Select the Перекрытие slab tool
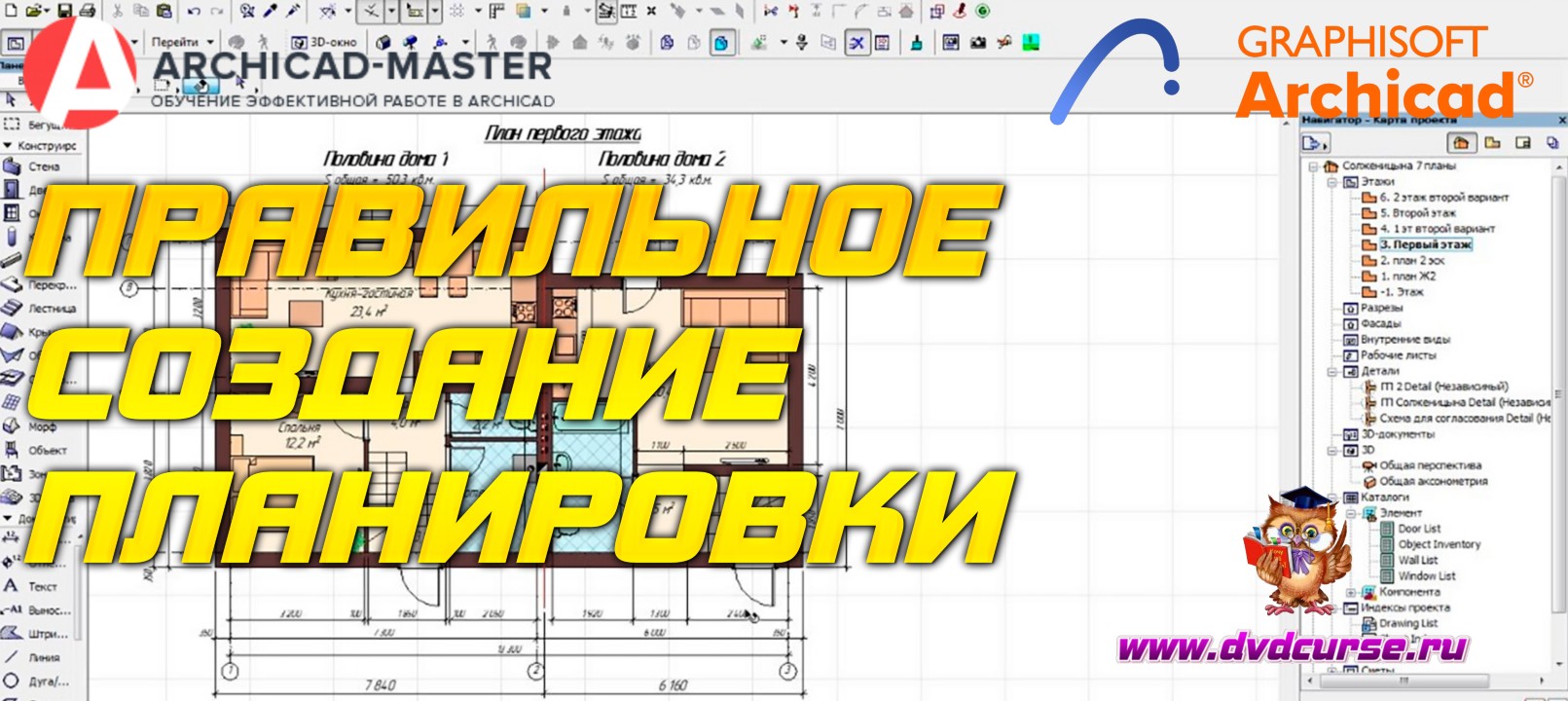The width and height of the screenshot is (1568, 701). click(x=39, y=285)
